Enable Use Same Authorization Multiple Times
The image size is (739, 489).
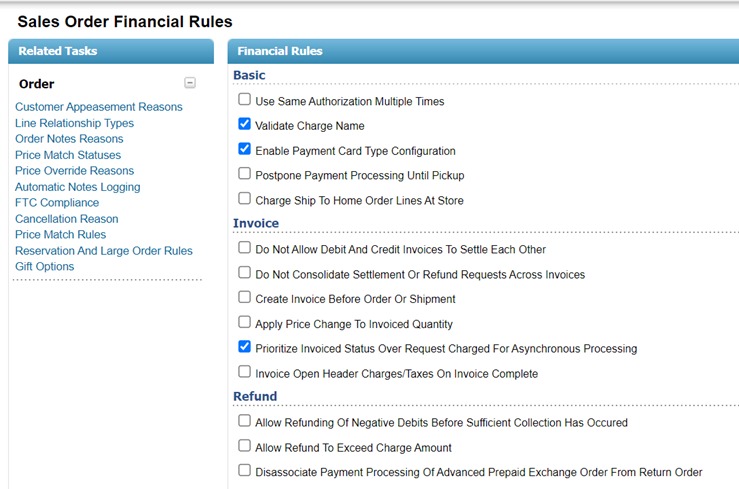244,100
